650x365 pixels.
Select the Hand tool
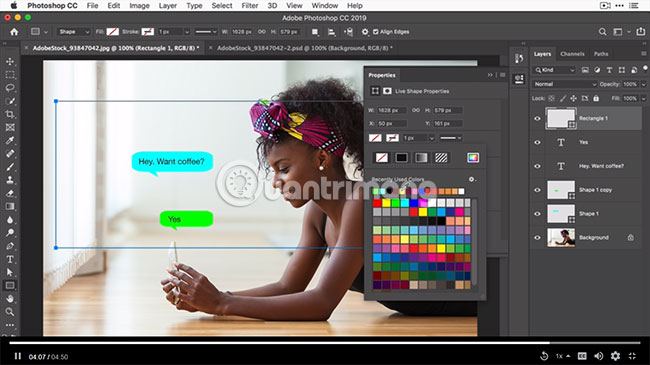click(x=10, y=299)
